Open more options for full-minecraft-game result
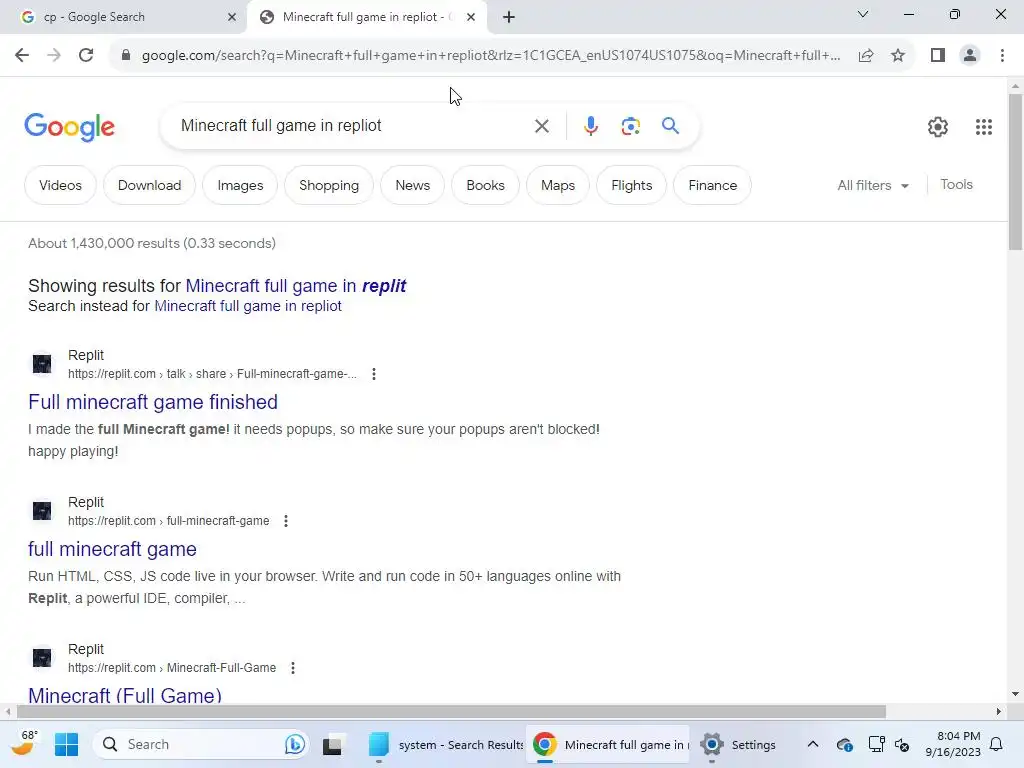Image resolution: width=1024 pixels, height=768 pixels. point(285,521)
